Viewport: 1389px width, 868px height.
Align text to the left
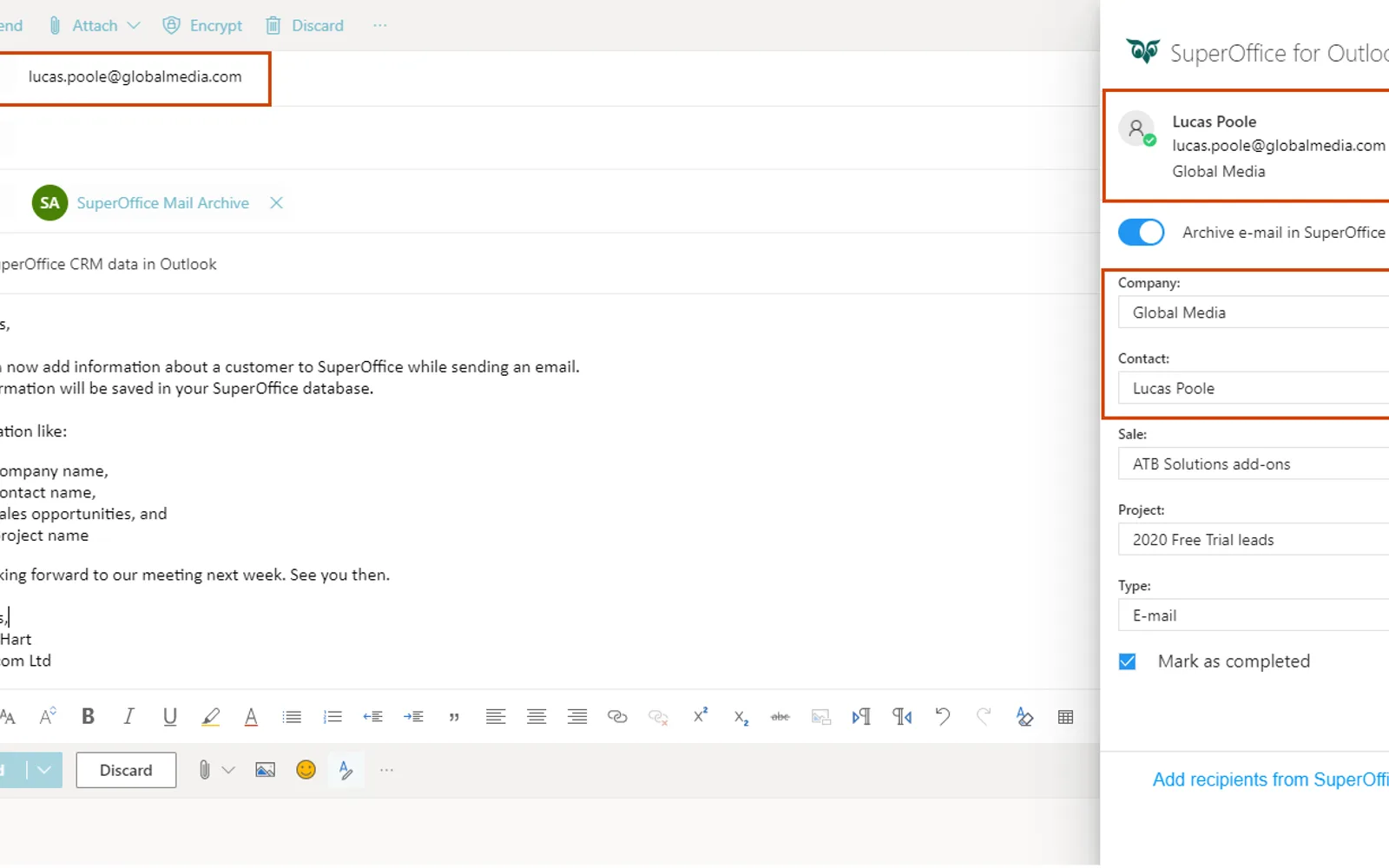[x=495, y=717]
